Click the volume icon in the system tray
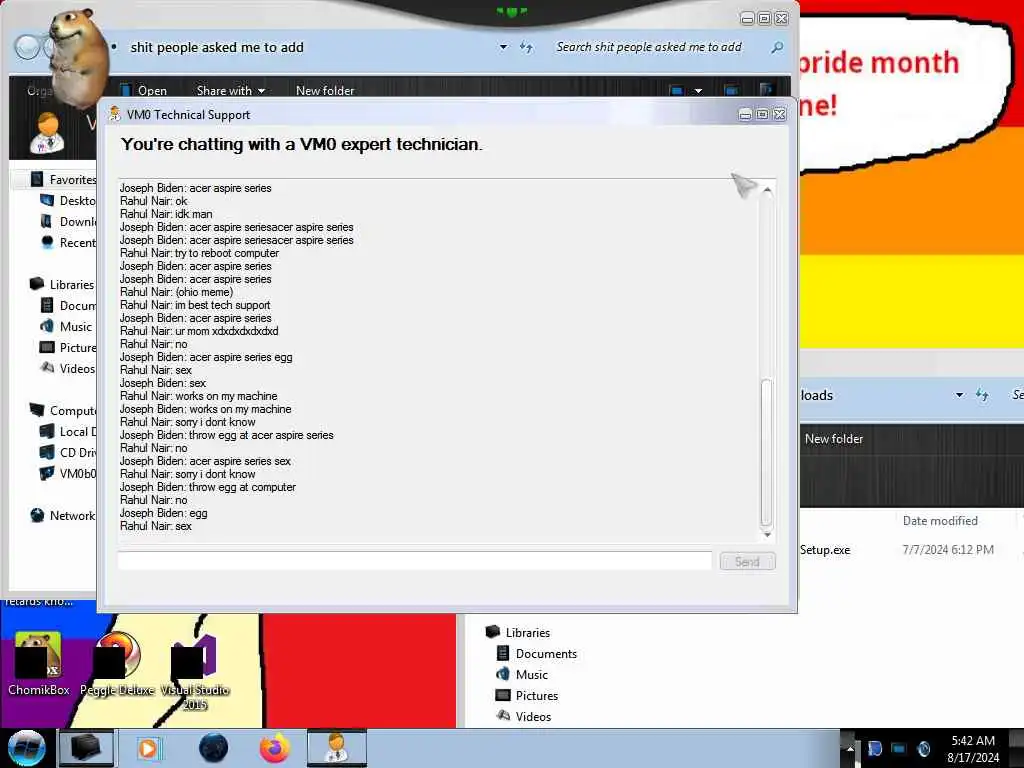1024x768 pixels. (923, 749)
